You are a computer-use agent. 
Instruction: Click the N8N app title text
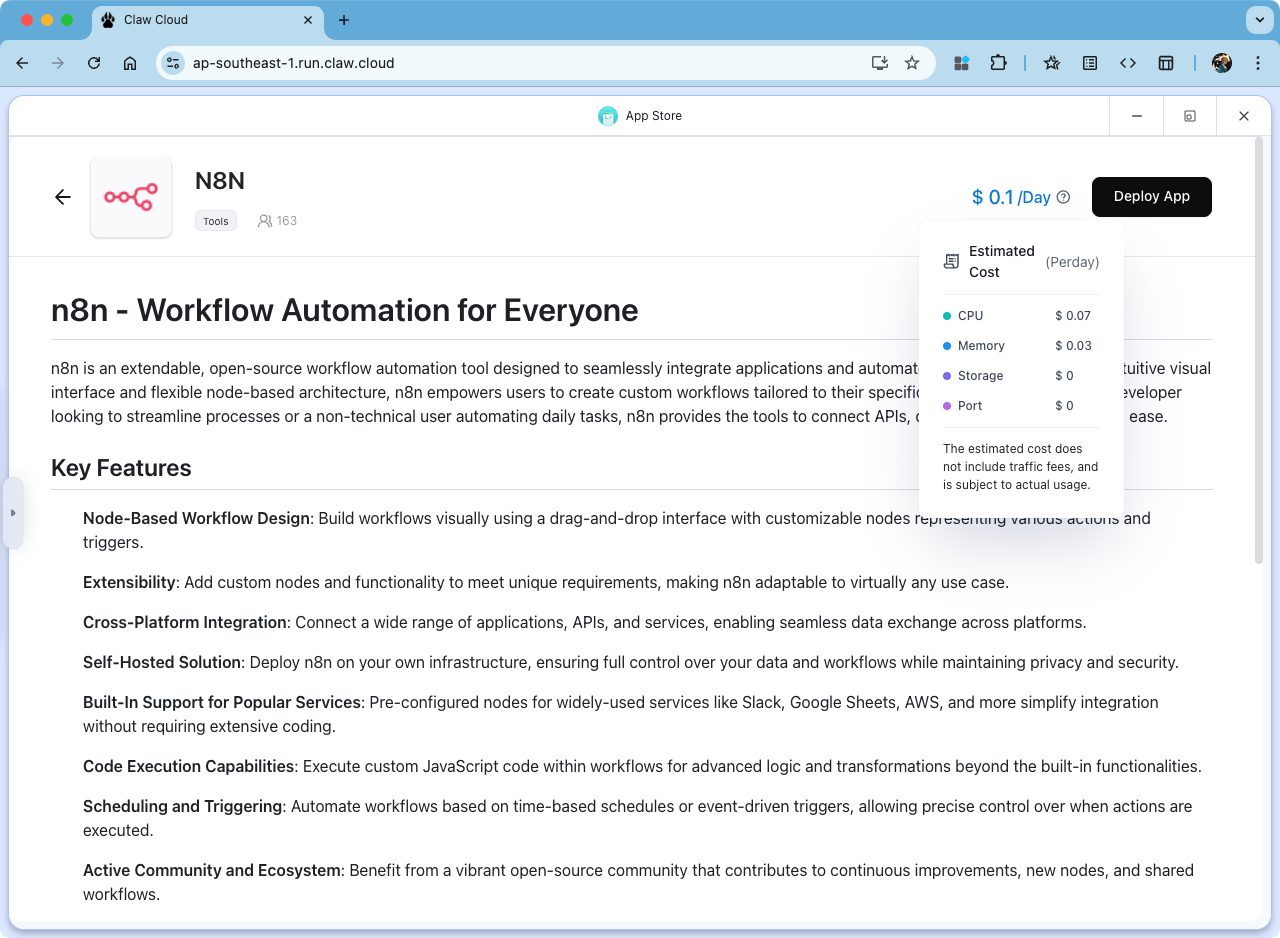pos(220,181)
